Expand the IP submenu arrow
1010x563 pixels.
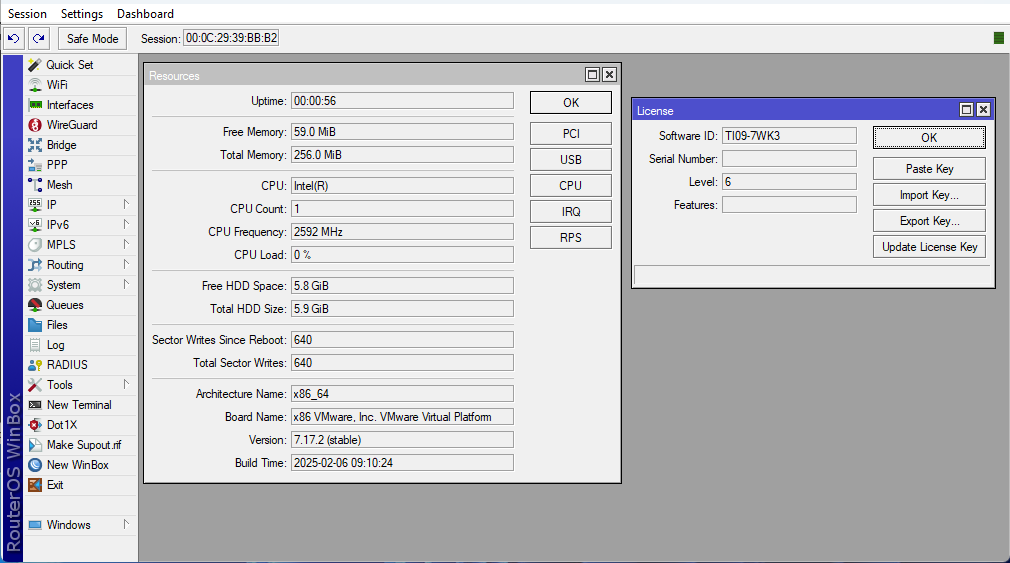(x=126, y=204)
